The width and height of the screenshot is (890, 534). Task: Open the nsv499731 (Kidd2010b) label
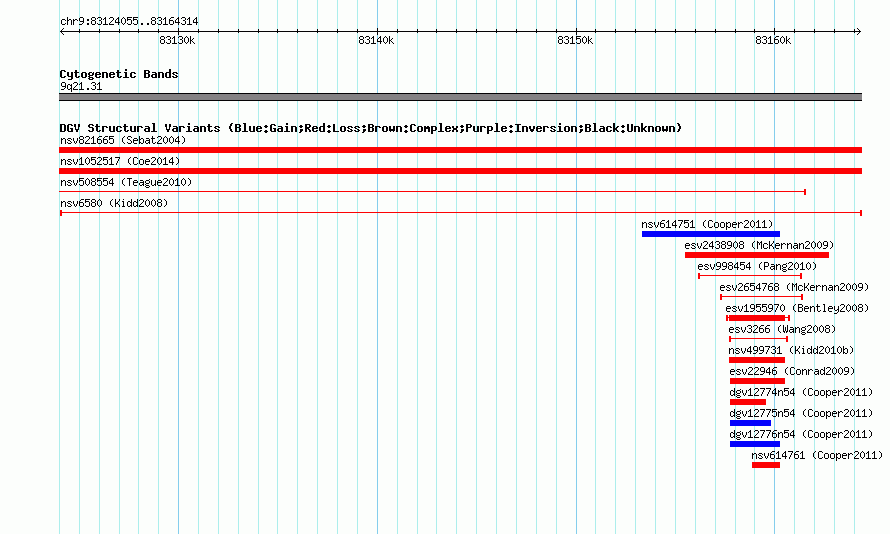tap(791, 350)
